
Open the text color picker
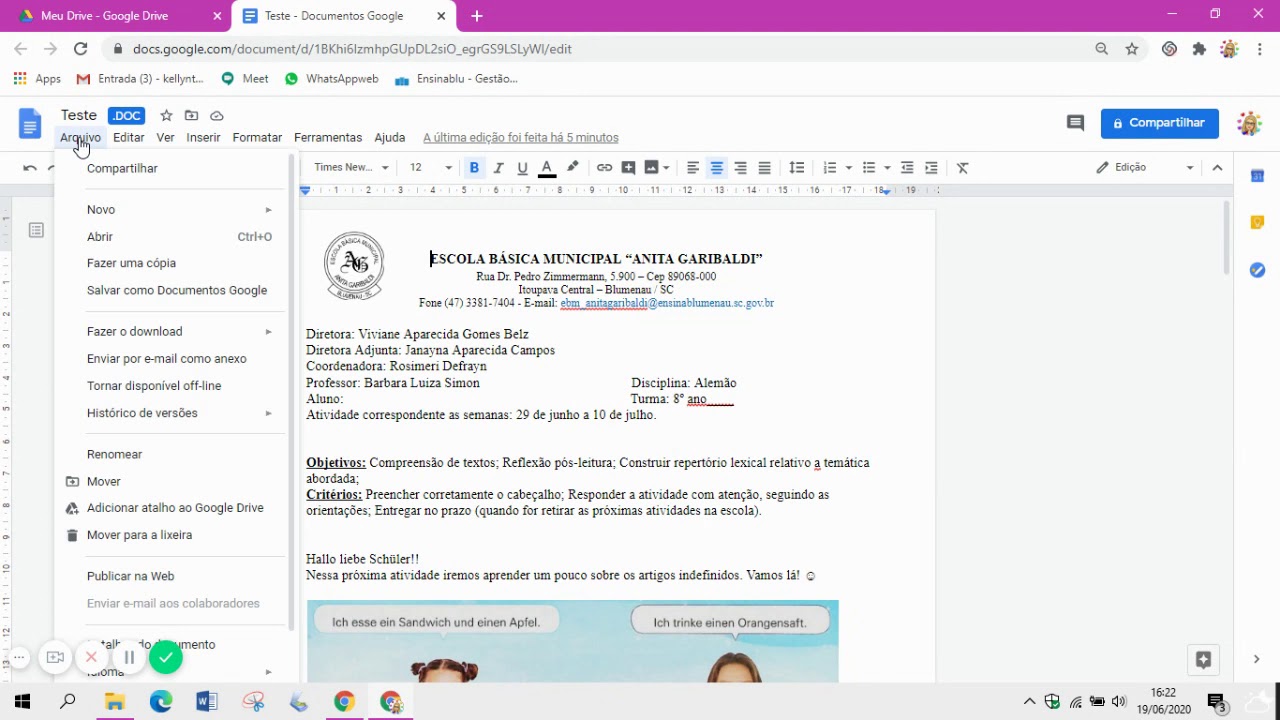pos(547,168)
